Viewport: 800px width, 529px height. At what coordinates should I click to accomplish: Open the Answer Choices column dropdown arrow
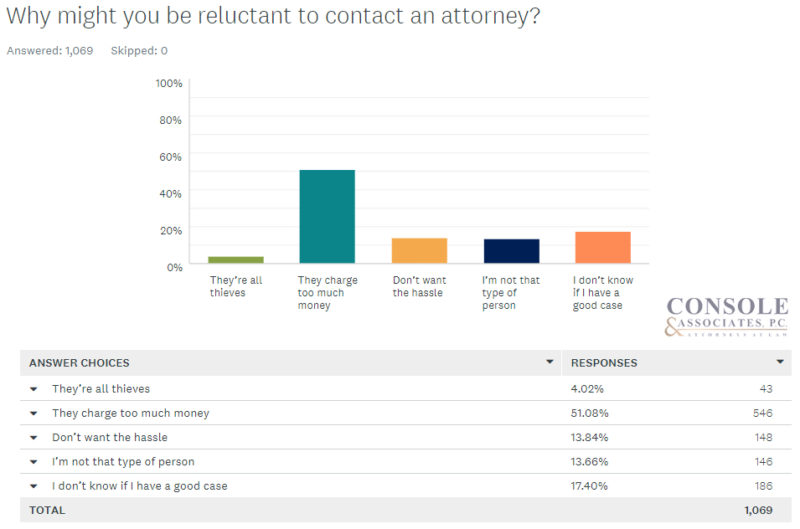(549, 362)
